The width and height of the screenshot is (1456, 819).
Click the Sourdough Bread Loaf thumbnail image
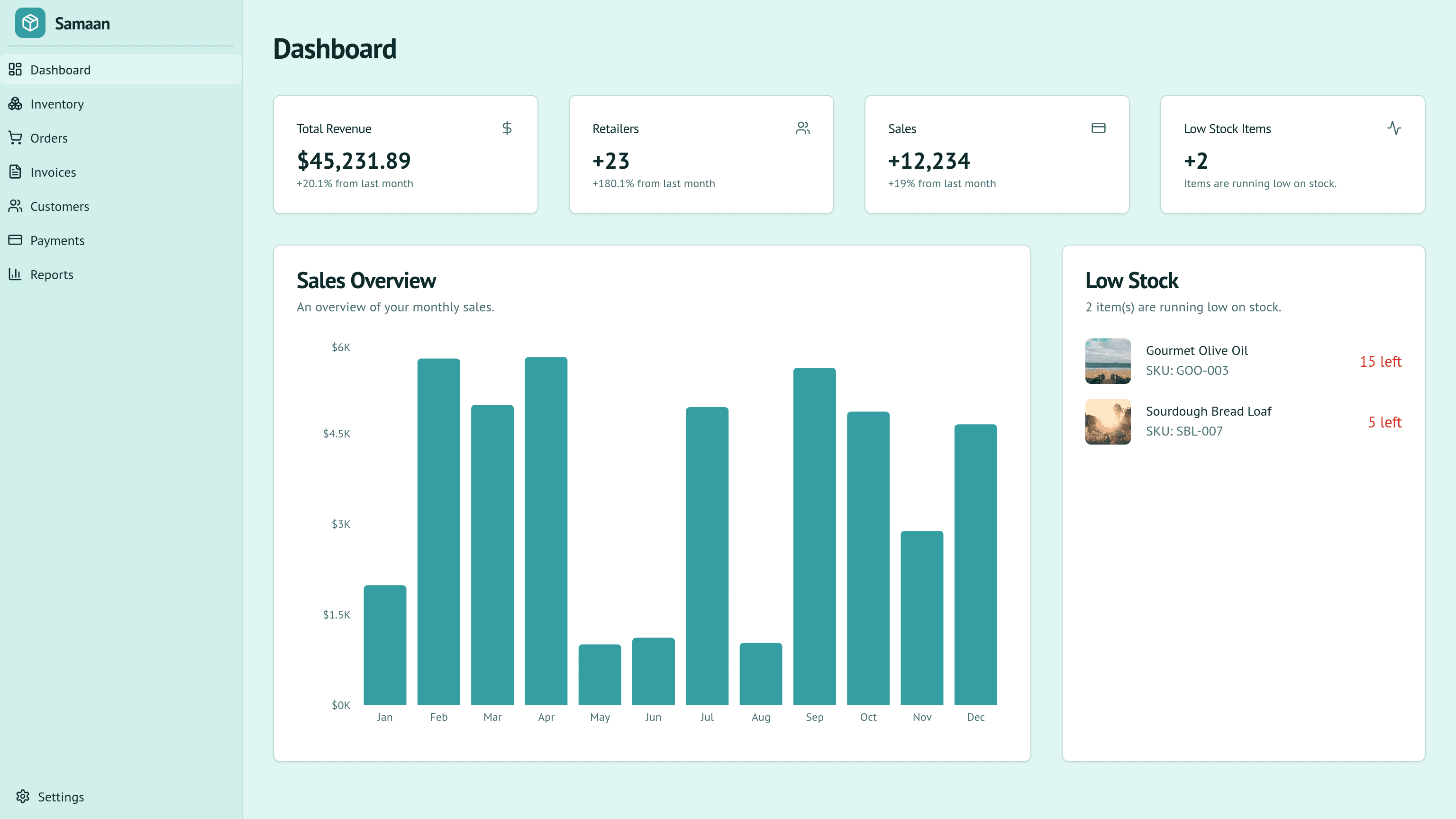click(x=1108, y=422)
